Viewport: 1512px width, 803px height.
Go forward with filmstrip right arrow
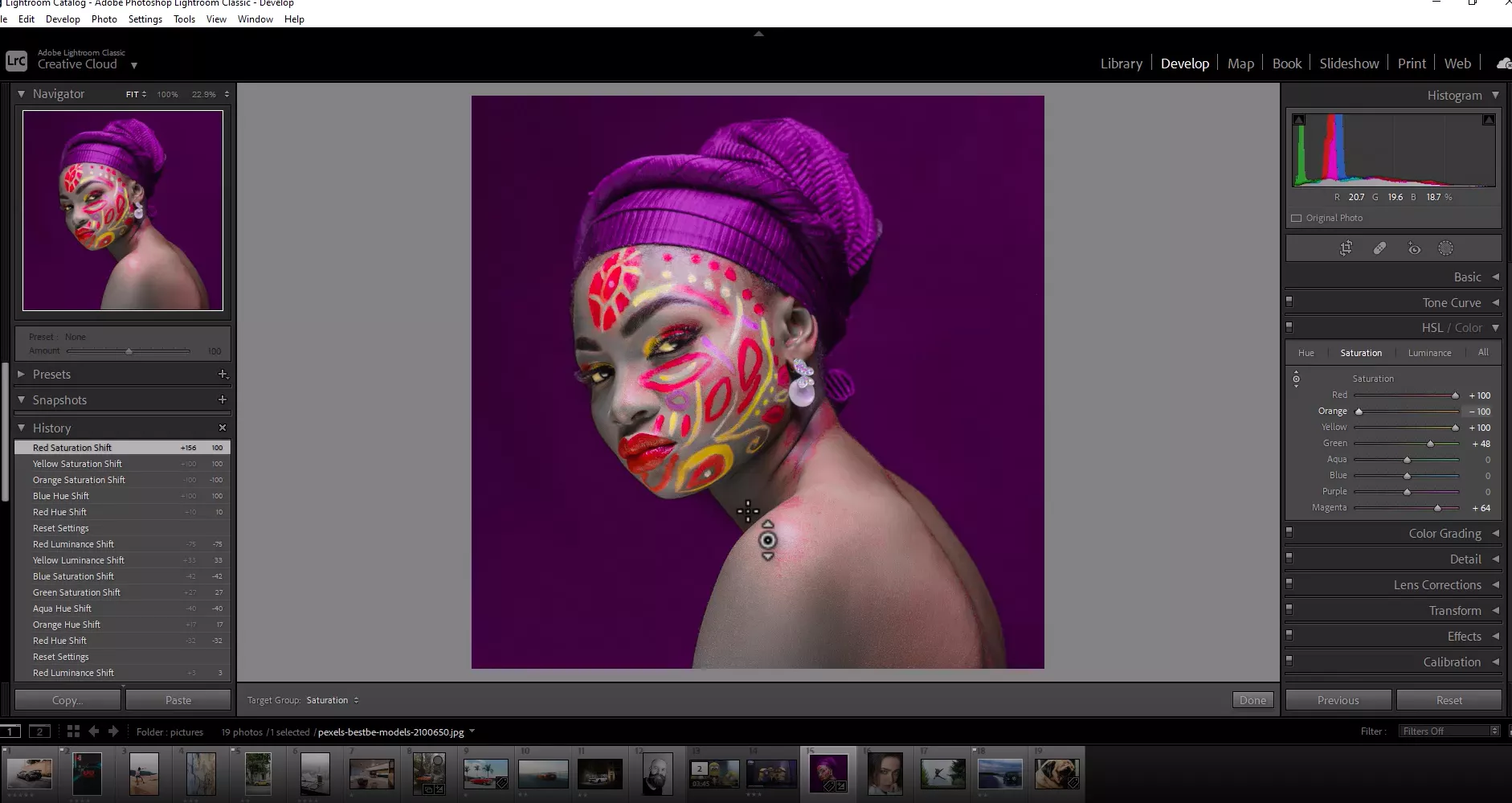[113, 731]
